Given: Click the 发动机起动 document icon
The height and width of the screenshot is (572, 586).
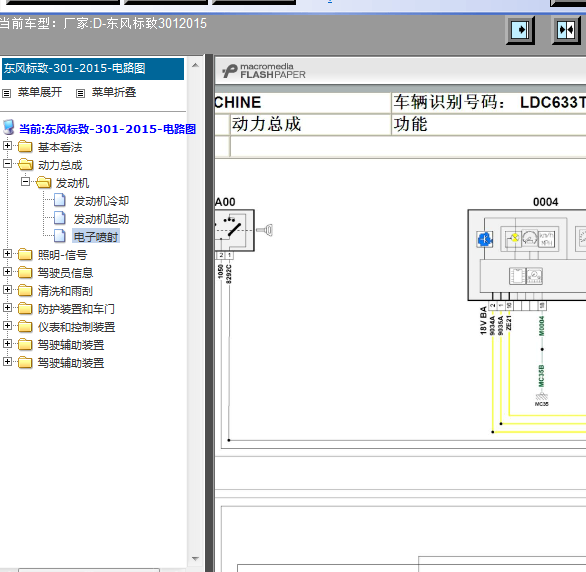Looking at the screenshot, I should point(60,218).
